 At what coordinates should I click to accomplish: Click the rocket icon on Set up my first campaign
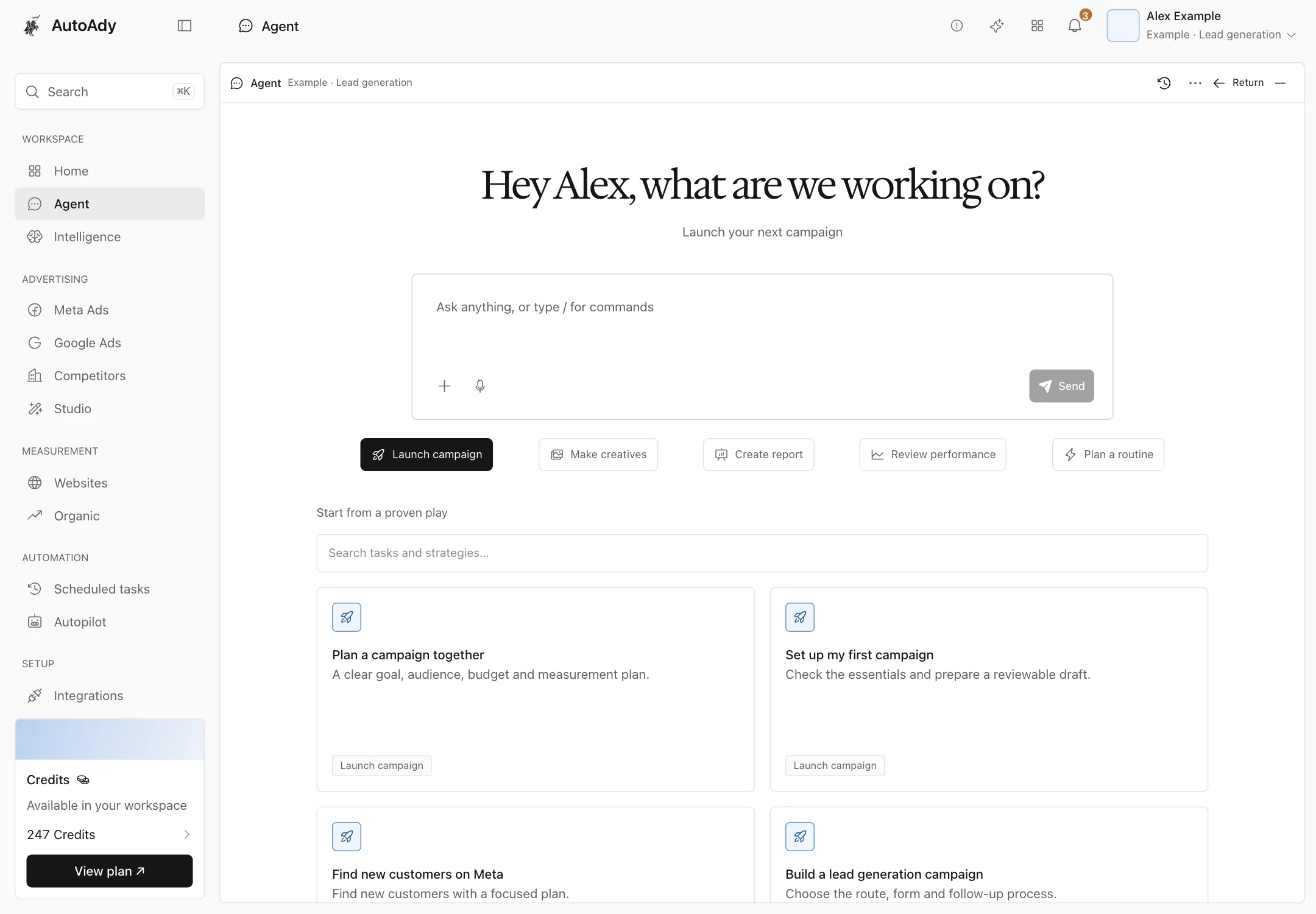[800, 617]
